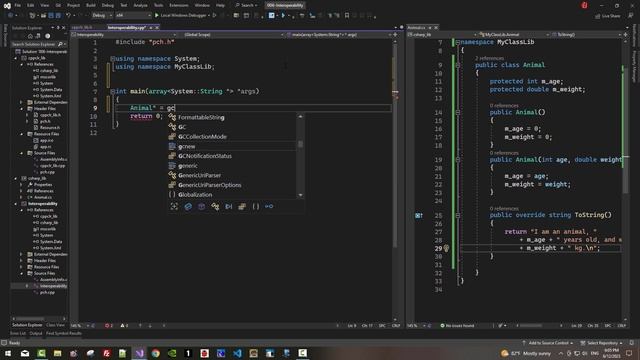The width and height of the screenshot is (640, 360).
Task: Toggle expand filter icon at IntelliSense footer start
Action: 174,207
